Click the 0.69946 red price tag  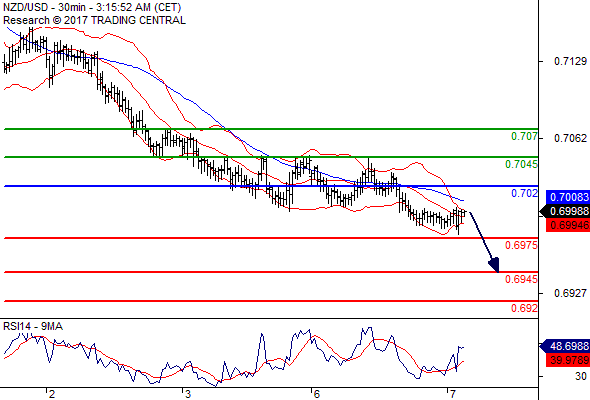(x=568, y=225)
